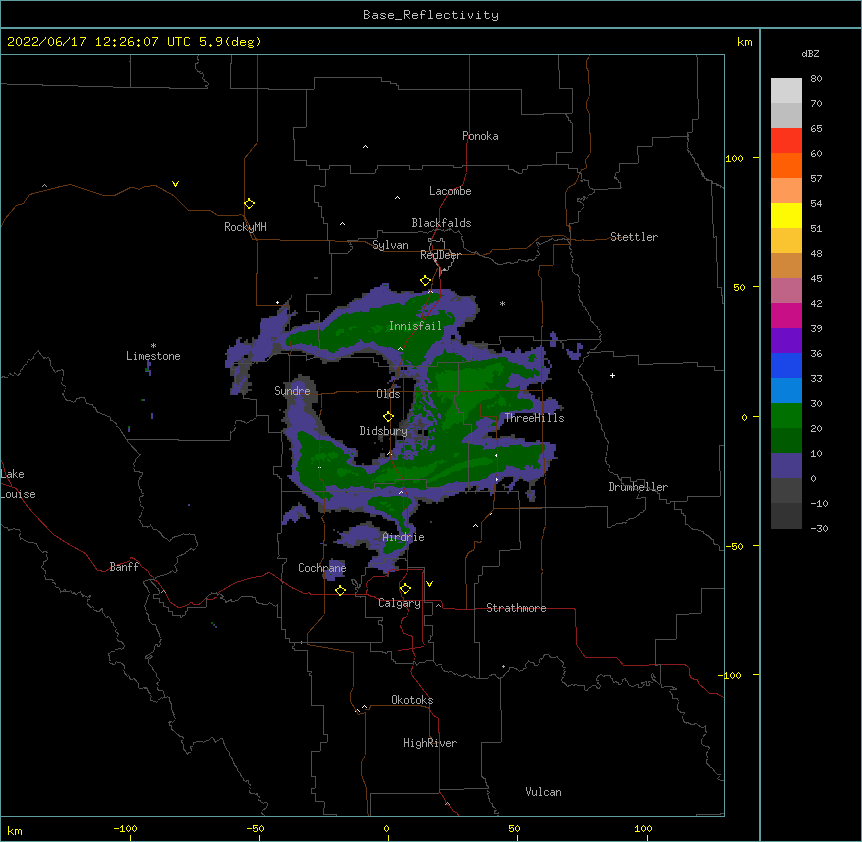Click the magenta 42 dBZ legend swatch
The image size is (862, 842).
786,315
